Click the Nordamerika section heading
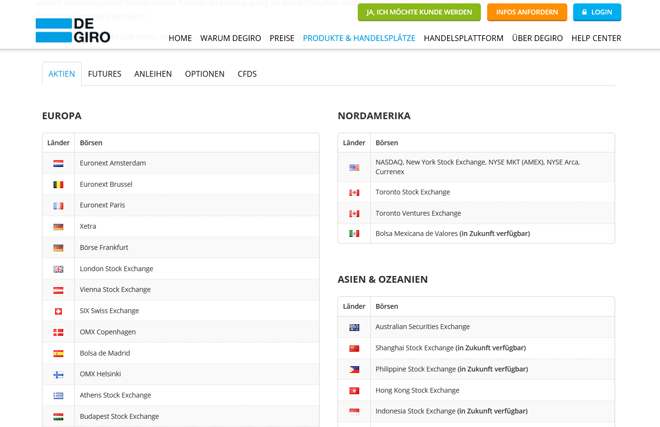This screenshot has height=427, width=660. coord(374,116)
